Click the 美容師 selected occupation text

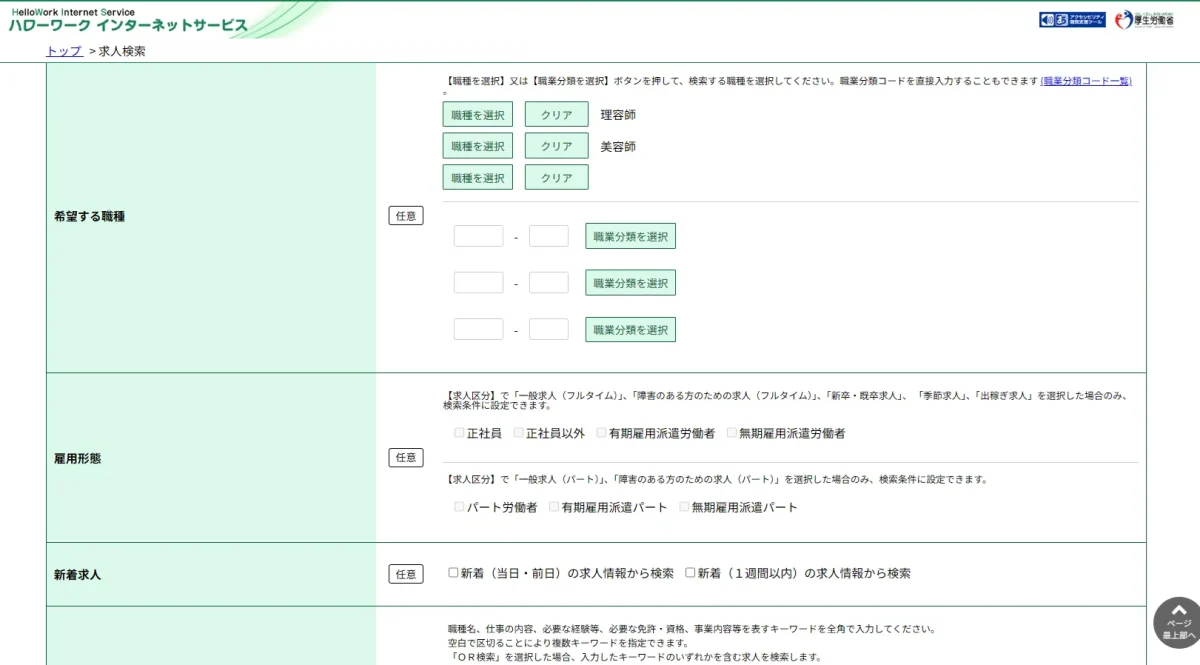pos(618,146)
